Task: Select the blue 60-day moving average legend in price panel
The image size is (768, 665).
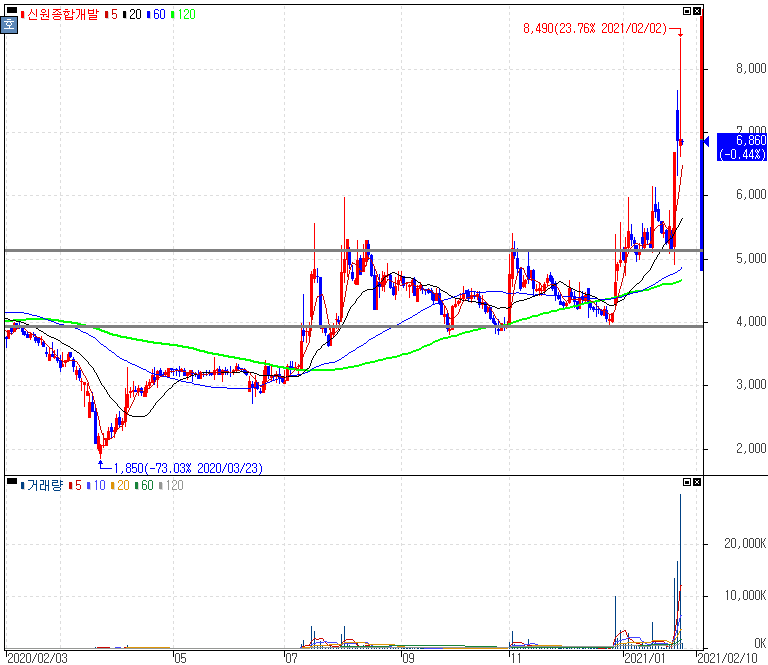Action: [x=156, y=15]
